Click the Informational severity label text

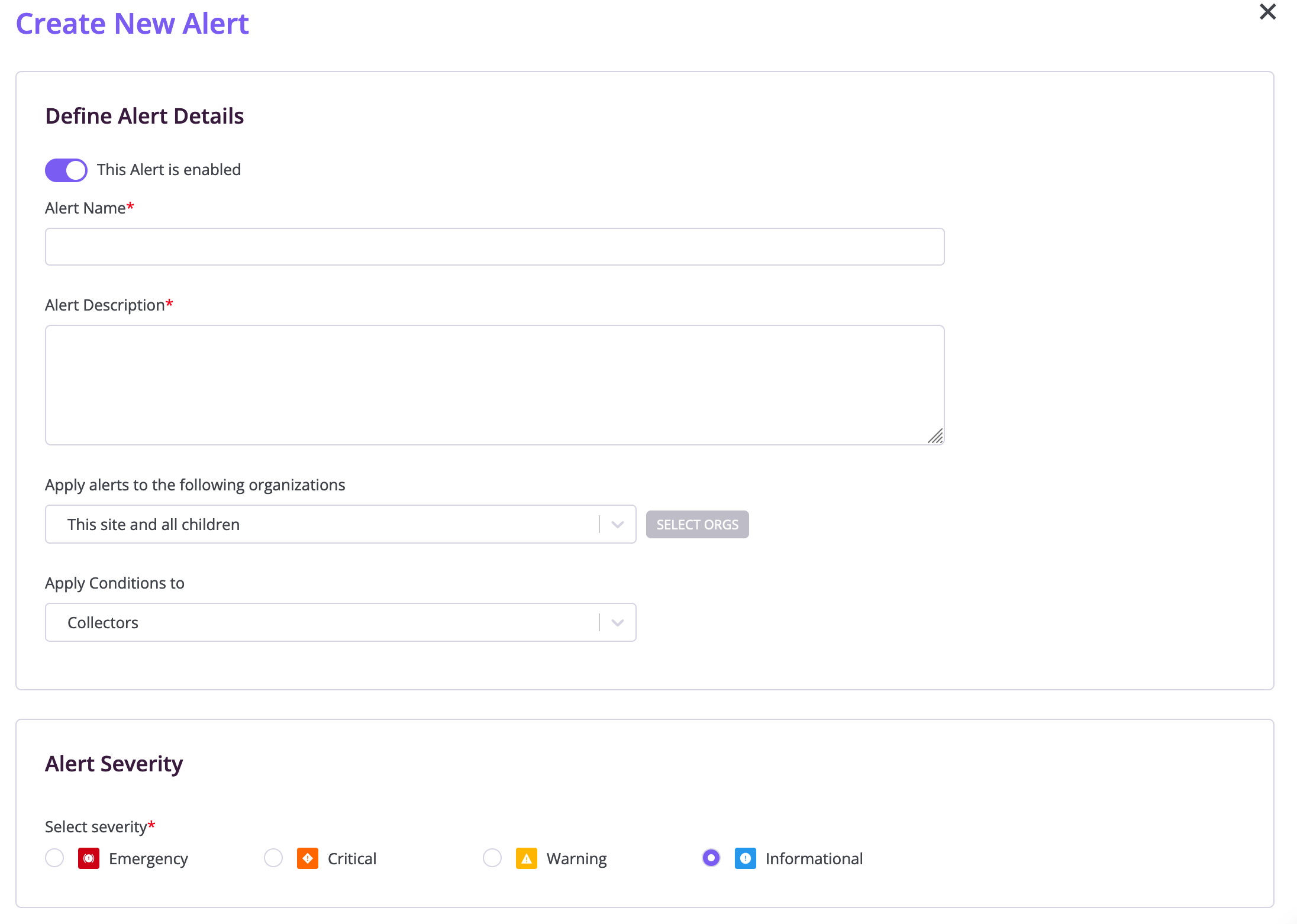pos(814,859)
